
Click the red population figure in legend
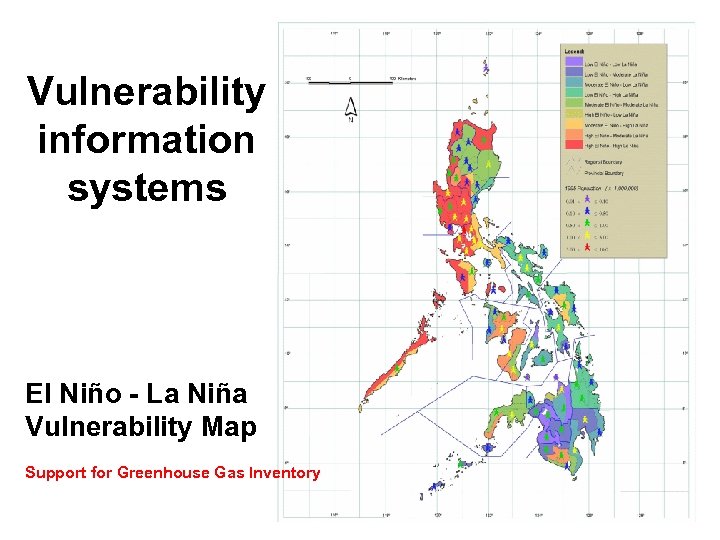pyautogui.click(x=587, y=248)
